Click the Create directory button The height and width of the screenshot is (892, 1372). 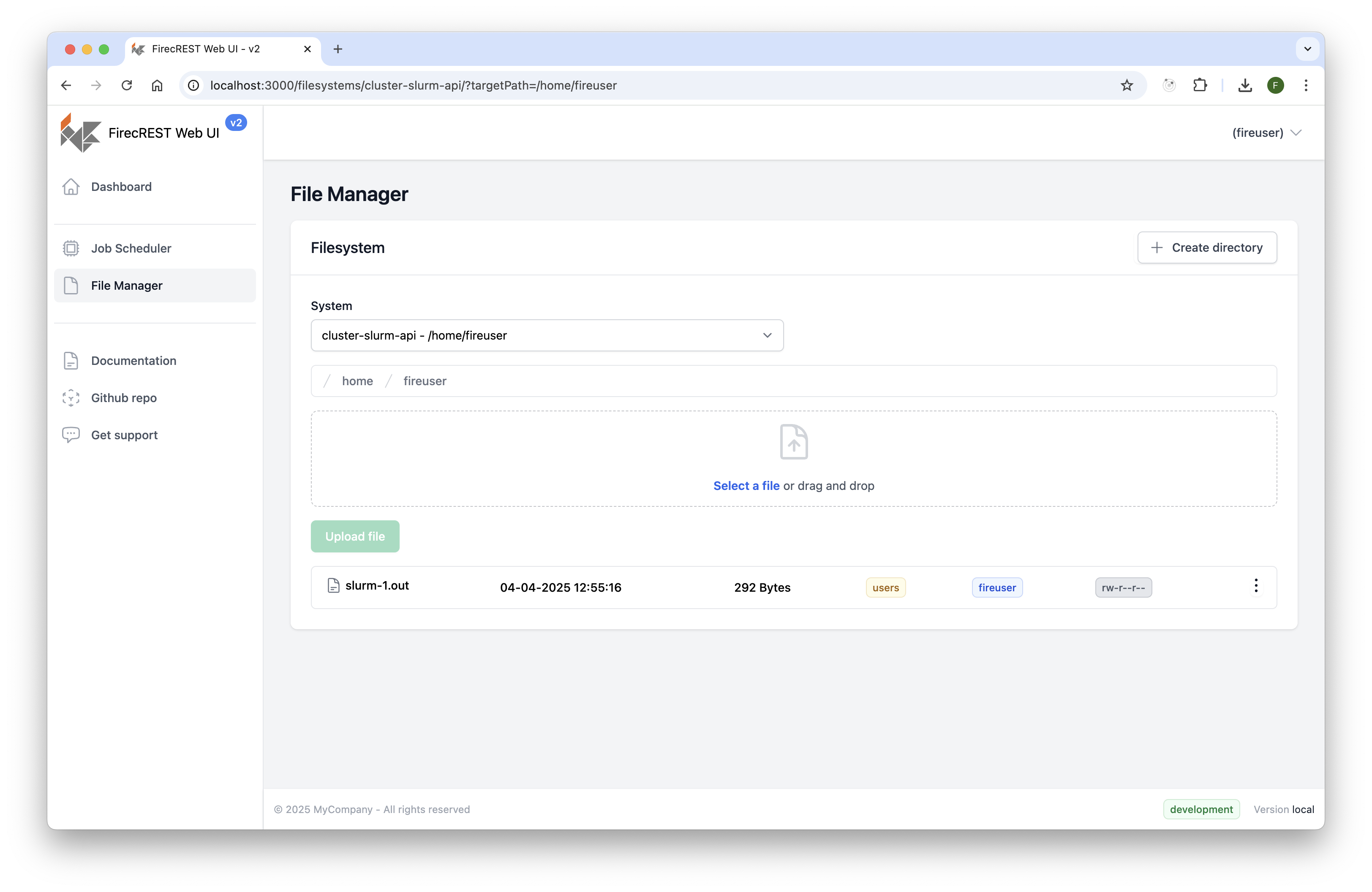coord(1206,248)
